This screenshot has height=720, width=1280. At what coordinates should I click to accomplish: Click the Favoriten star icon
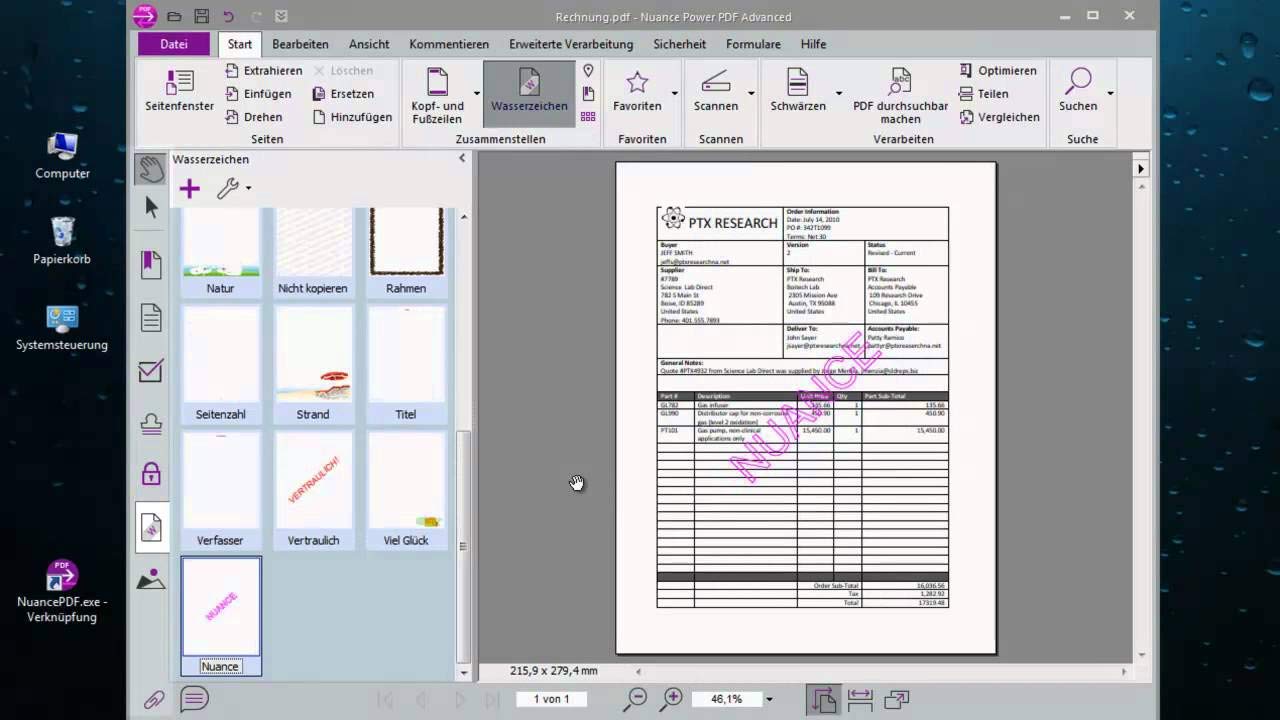[x=637, y=83]
